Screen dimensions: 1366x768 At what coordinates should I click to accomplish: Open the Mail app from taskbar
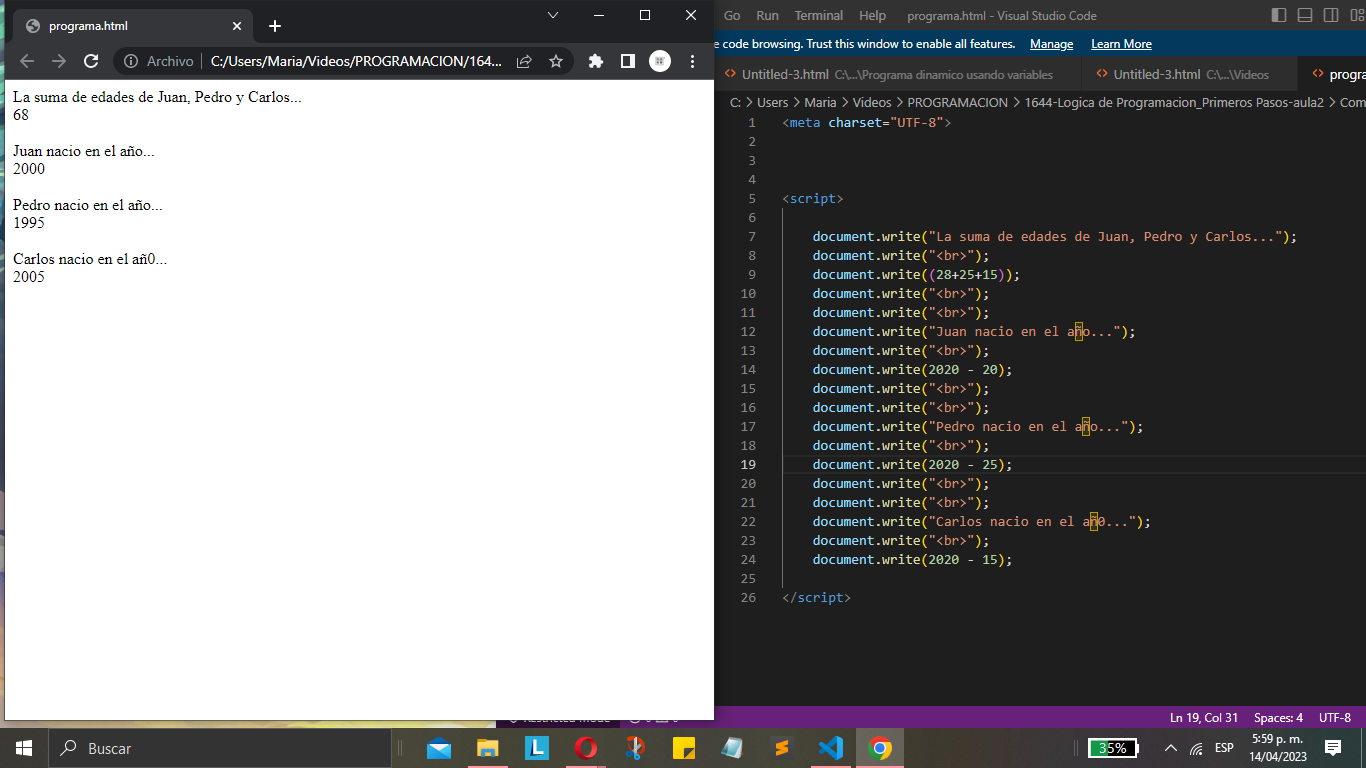coord(439,748)
